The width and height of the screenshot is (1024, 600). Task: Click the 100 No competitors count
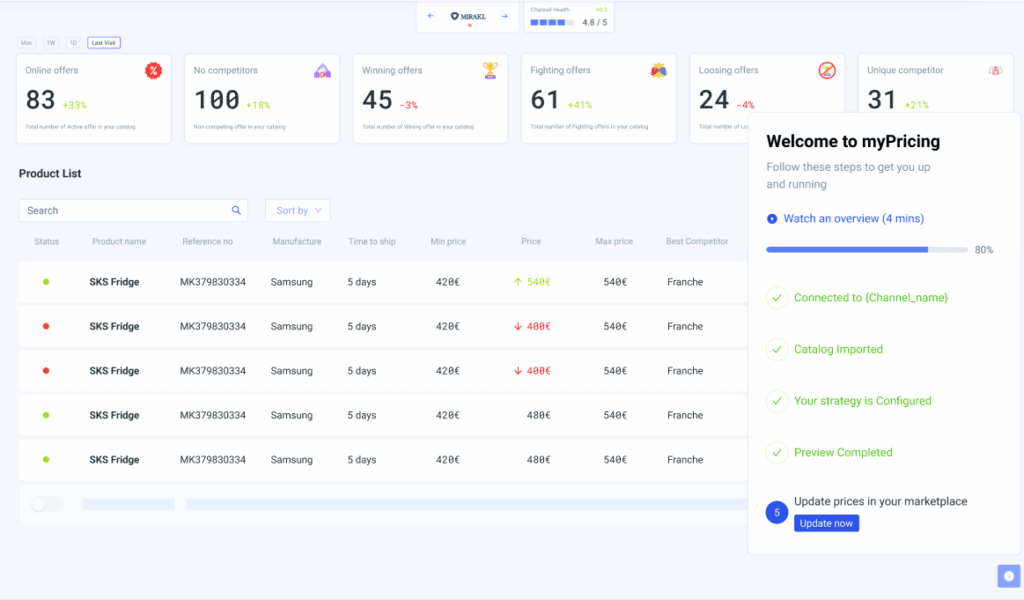click(x=217, y=100)
